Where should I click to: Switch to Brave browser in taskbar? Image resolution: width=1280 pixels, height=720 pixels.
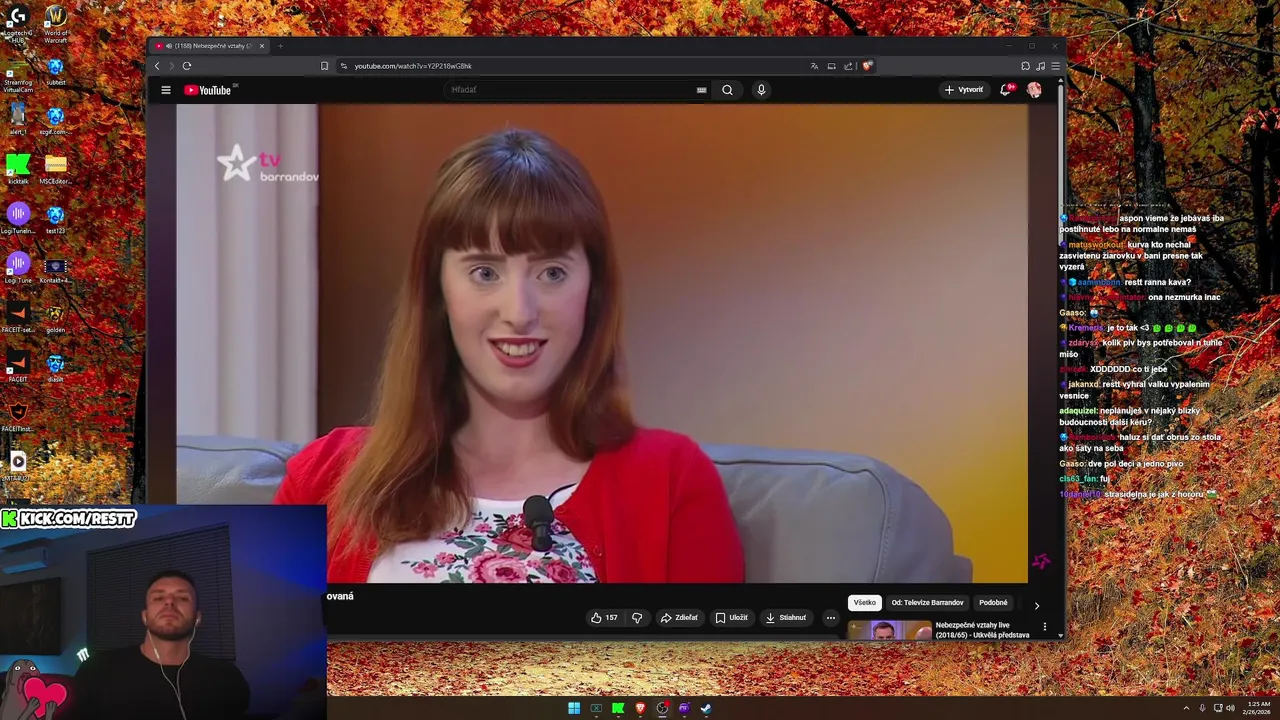pyautogui.click(x=640, y=708)
